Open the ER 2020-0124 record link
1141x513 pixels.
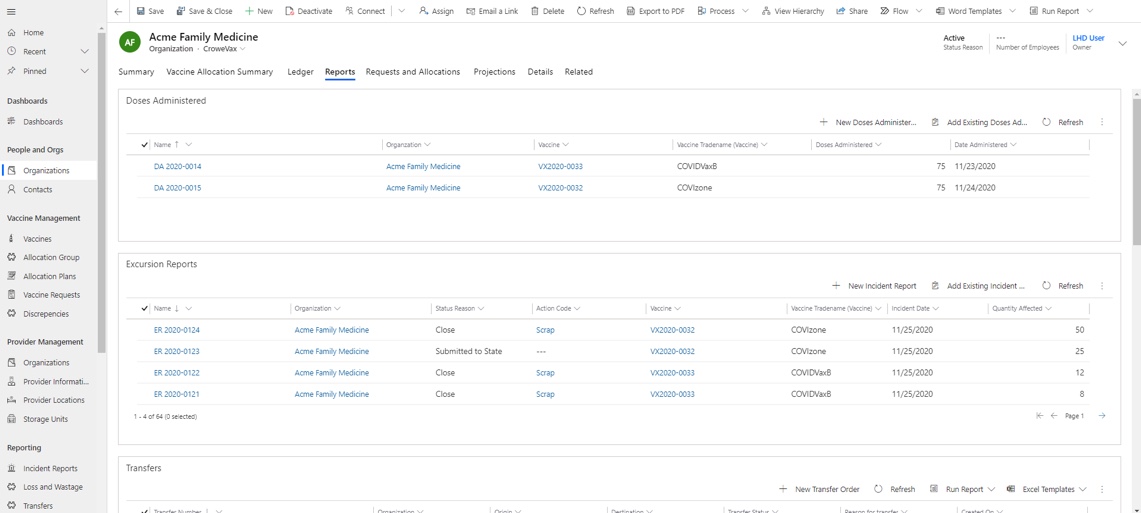(176, 330)
